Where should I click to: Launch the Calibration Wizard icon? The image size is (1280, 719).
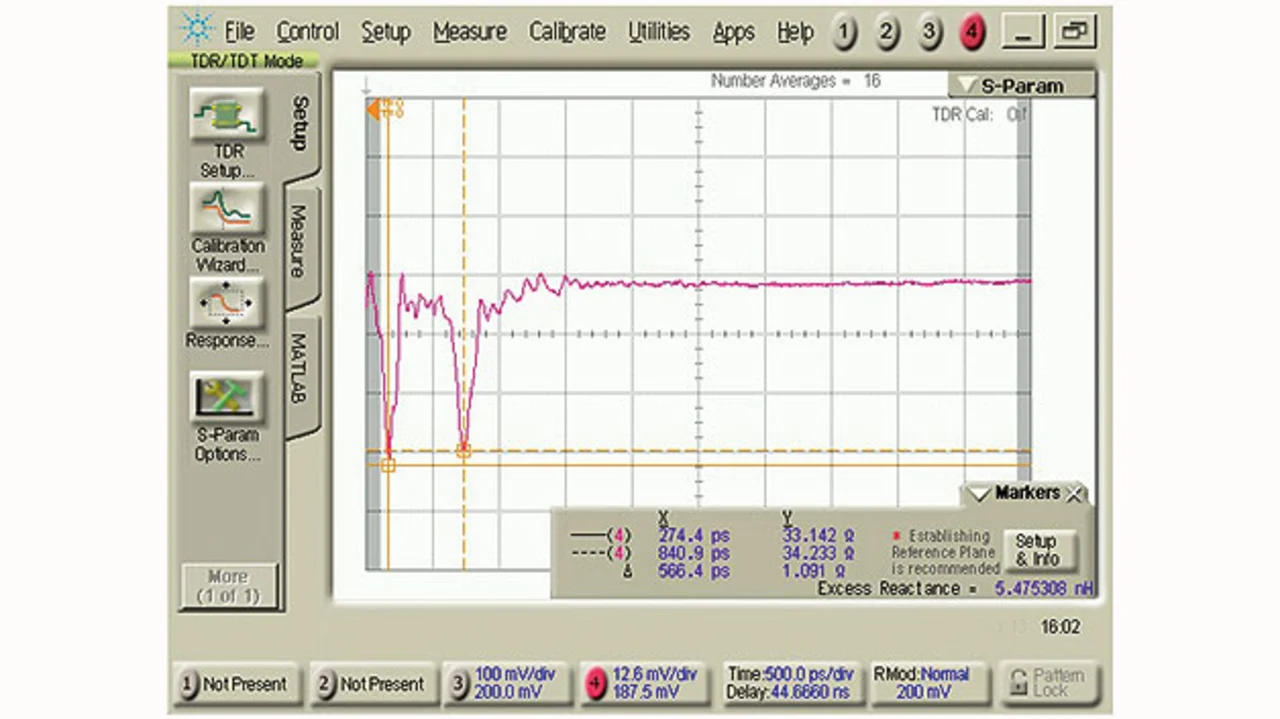pos(227,208)
